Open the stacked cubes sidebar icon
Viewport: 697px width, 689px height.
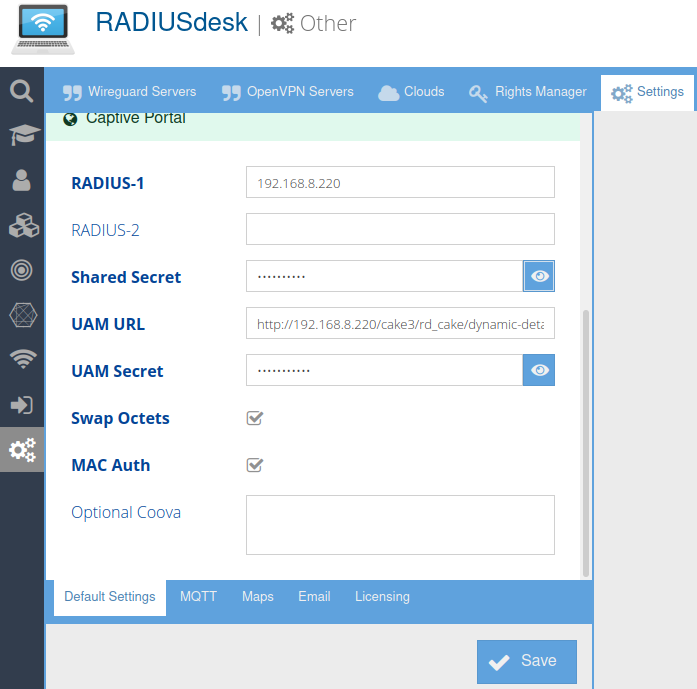[x=24, y=225]
